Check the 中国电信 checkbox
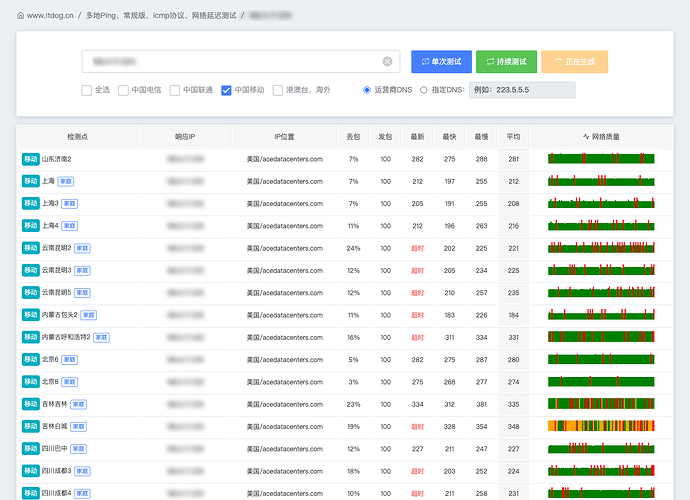Screen dimensions: 690x500 point(123,90)
